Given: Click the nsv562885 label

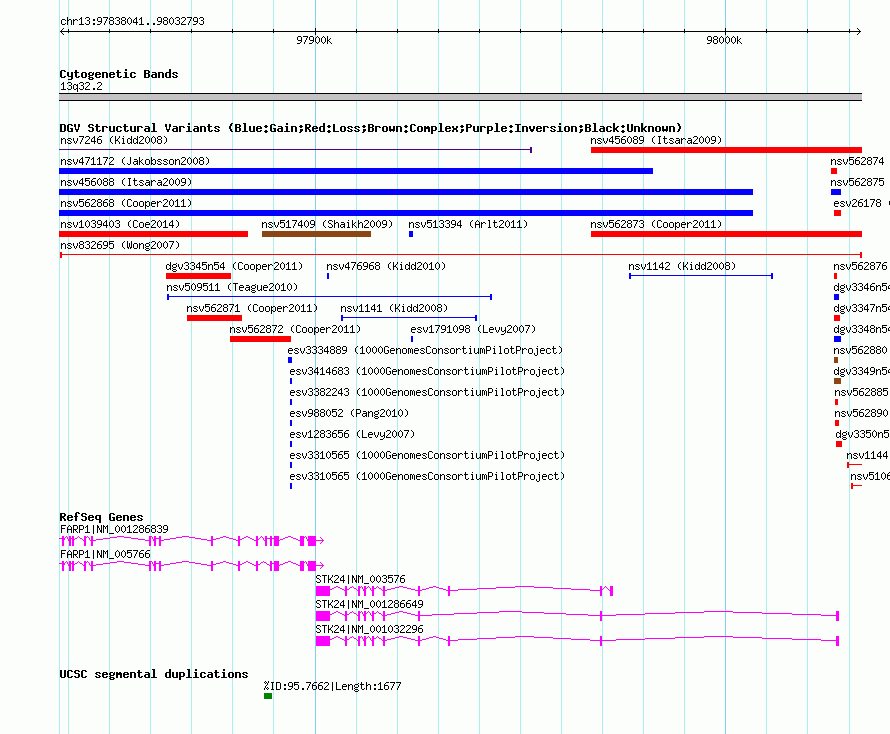Looking at the screenshot, I should (861, 392).
